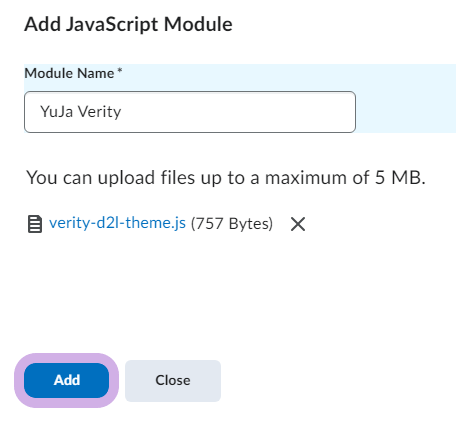Click the word JavaScript in the dialog title
456x423 pixels.
pyautogui.click(x=112, y=24)
